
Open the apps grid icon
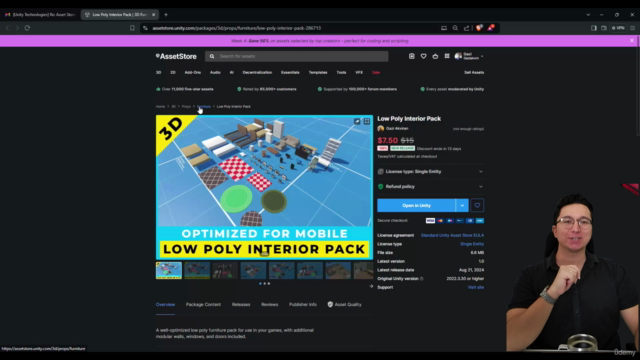coord(447,56)
